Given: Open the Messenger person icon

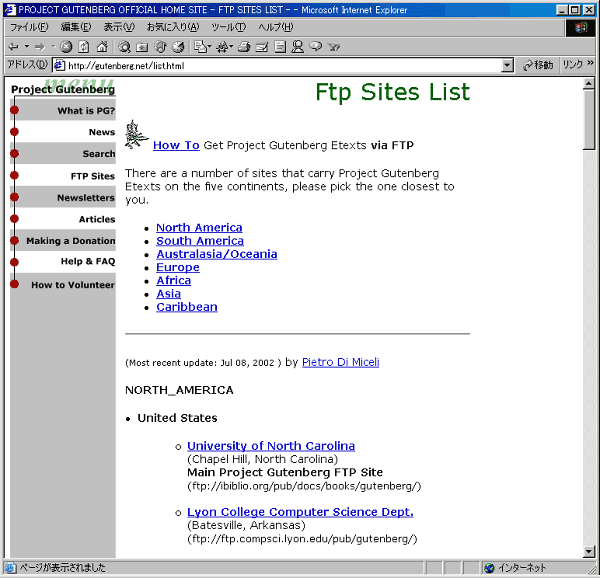Looking at the screenshot, I should coord(297,47).
